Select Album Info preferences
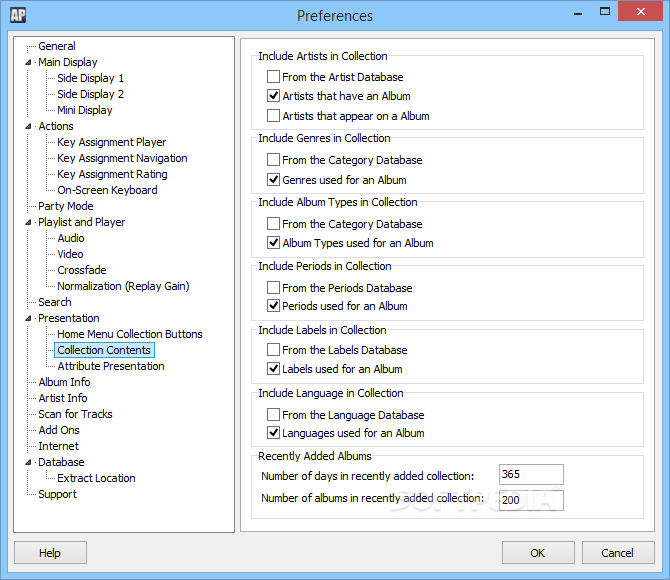This screenshot has width=670, height=580. (x=64, y=382)
